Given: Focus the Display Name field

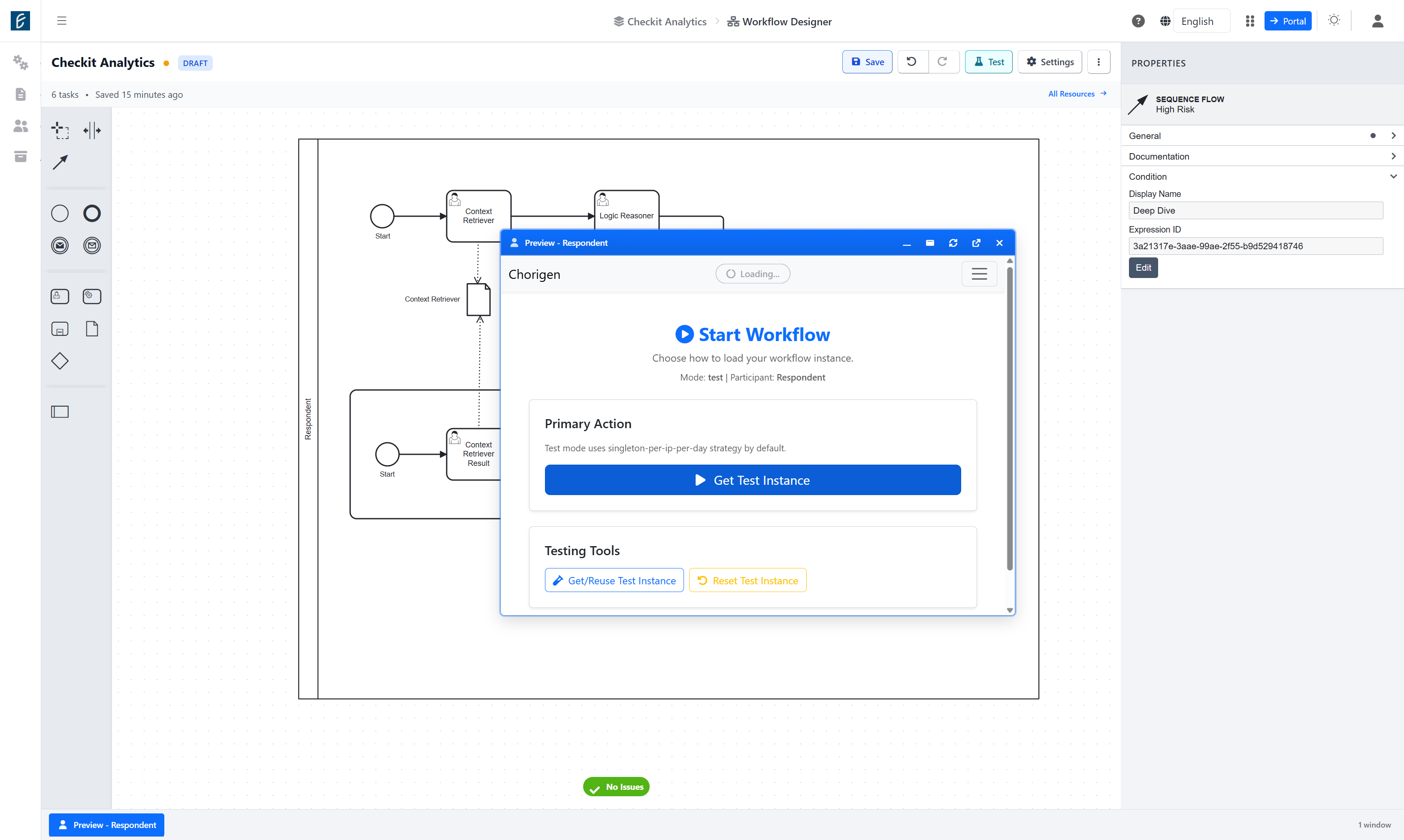Looking at the screenshot, I should click(1256, 211).
